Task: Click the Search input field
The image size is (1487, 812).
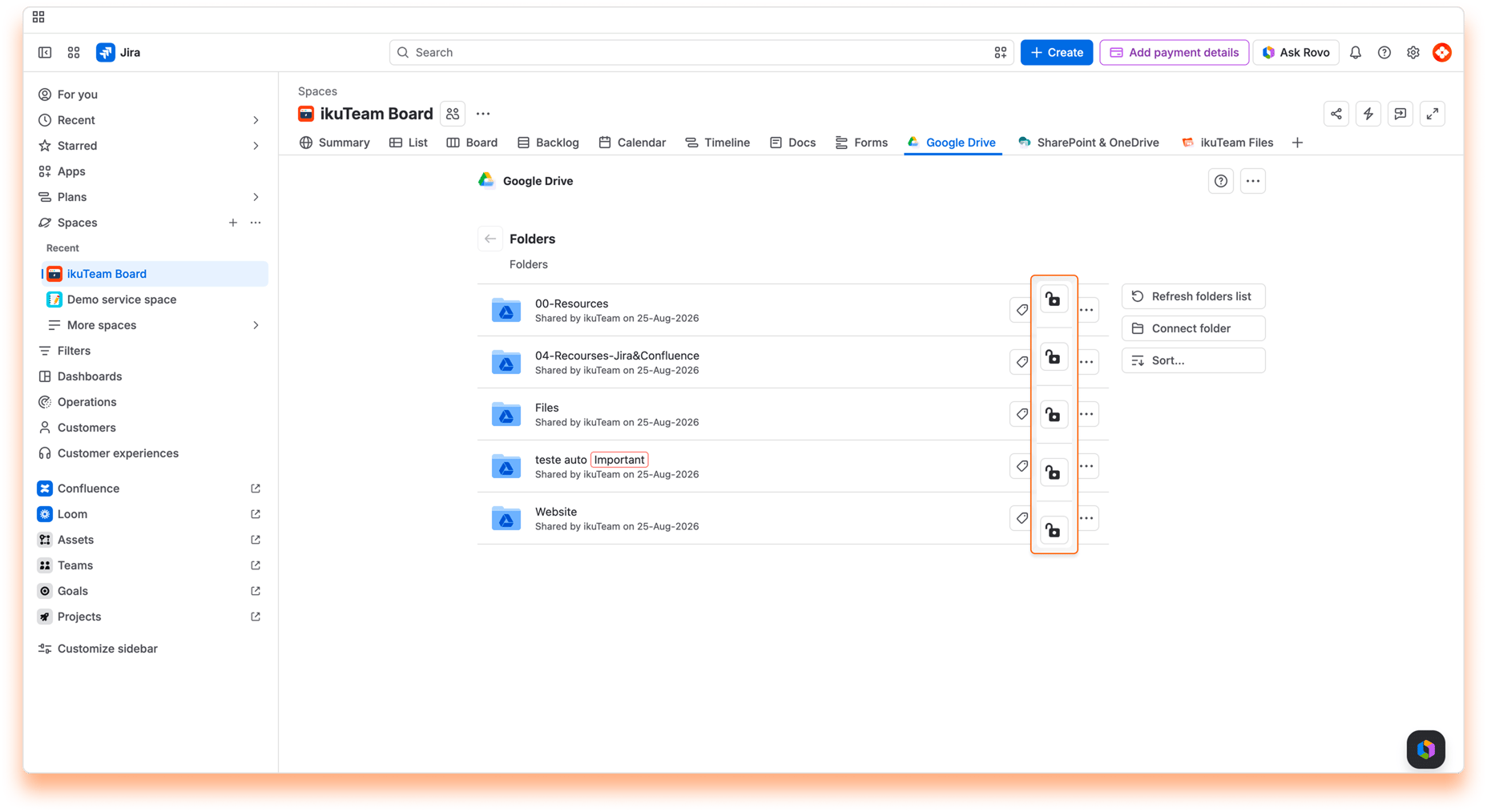Action: pyautogui.click(x=701, y=53)
